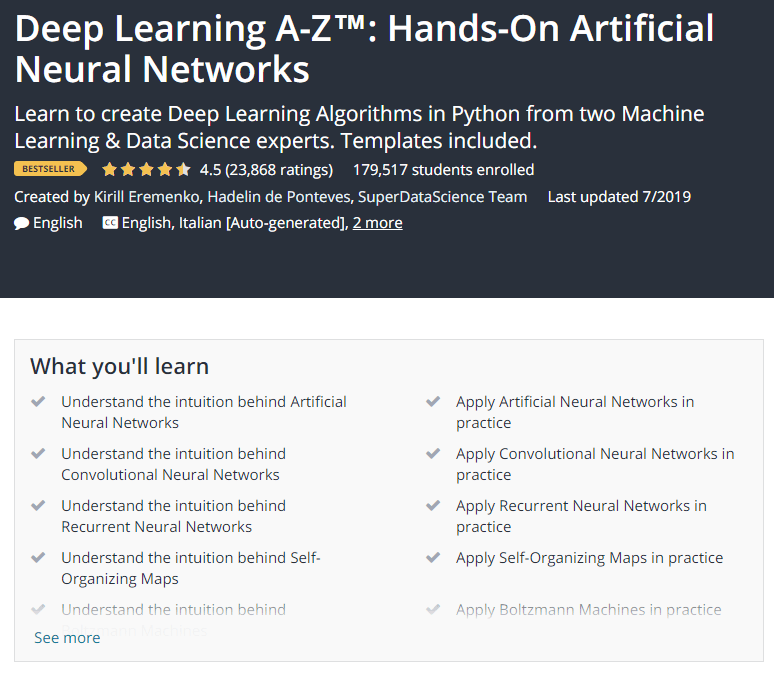Viewport: 774px width, 677px height.
Task: Click the 4.5 (23,868 ratings) text
Action: click(x=266, y=170)
